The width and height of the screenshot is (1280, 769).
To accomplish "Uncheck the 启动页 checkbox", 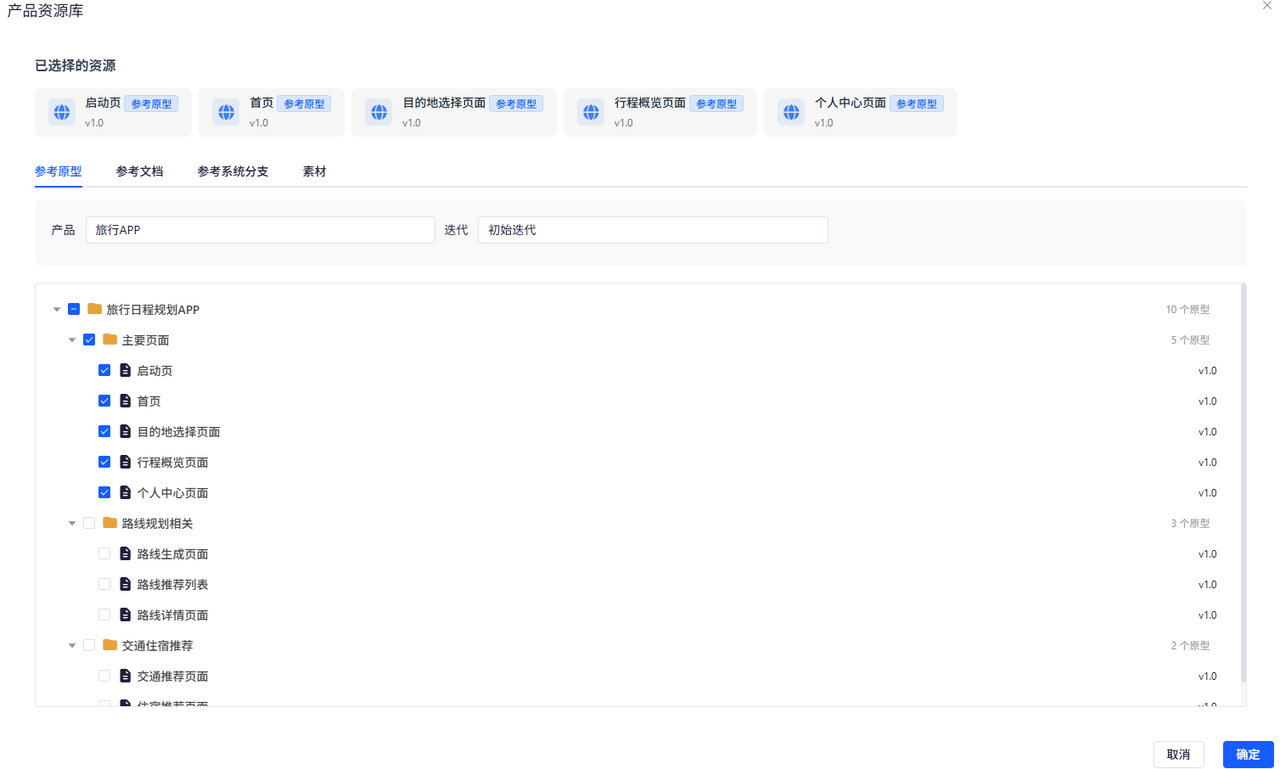I will (x=104, y=370).
